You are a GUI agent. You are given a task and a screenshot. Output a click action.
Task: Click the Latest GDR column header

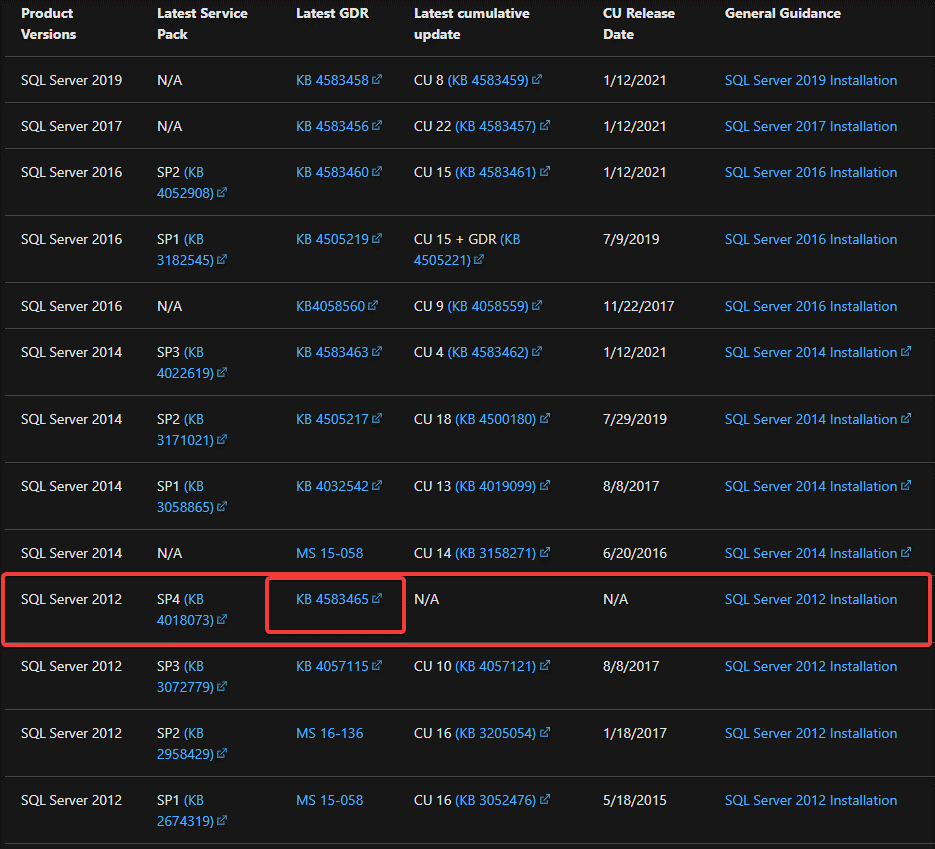pyautogui.click(x=332, y=13)
